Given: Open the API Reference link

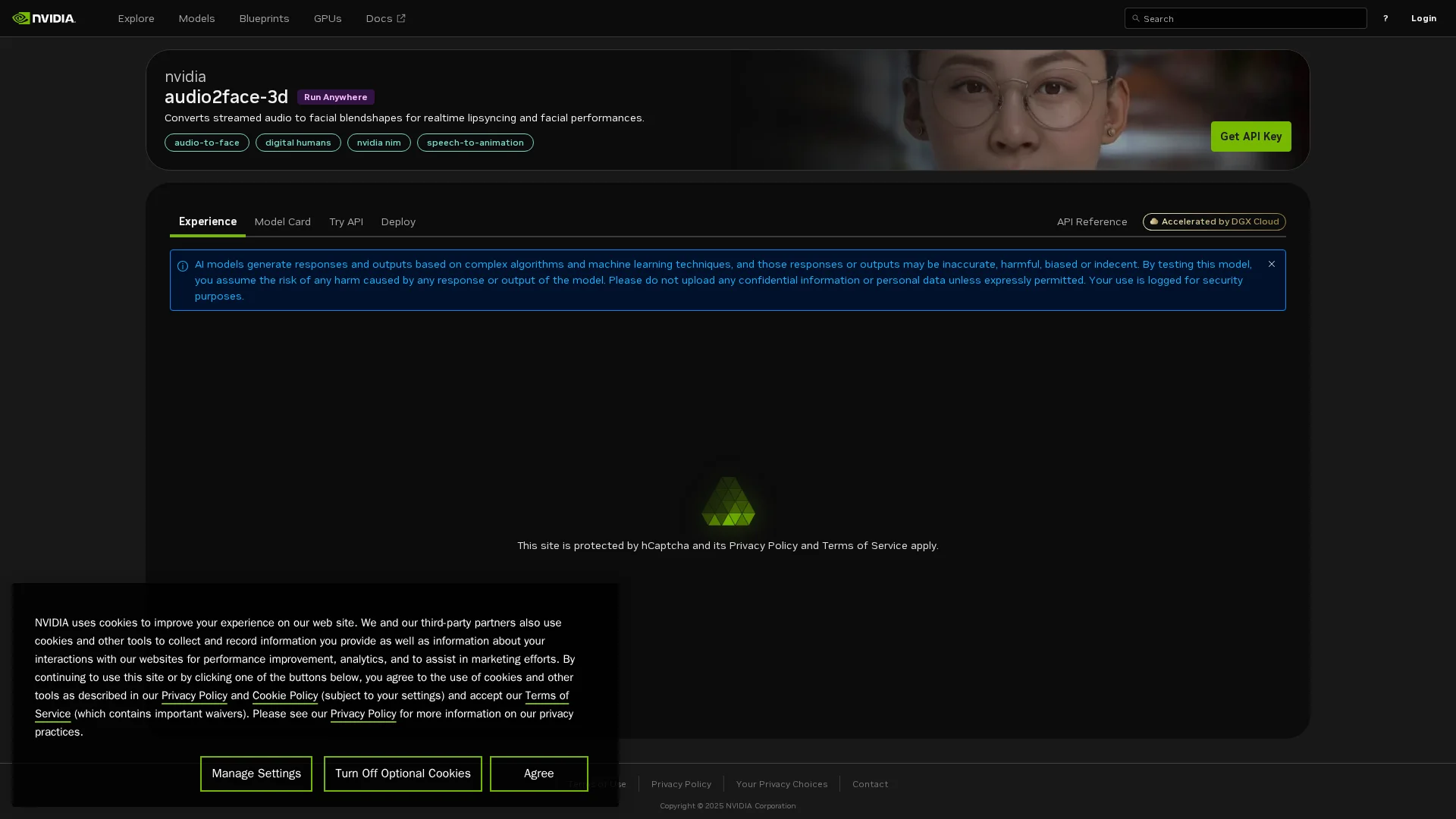Looking at the screenshot, I should point(1091,221).
